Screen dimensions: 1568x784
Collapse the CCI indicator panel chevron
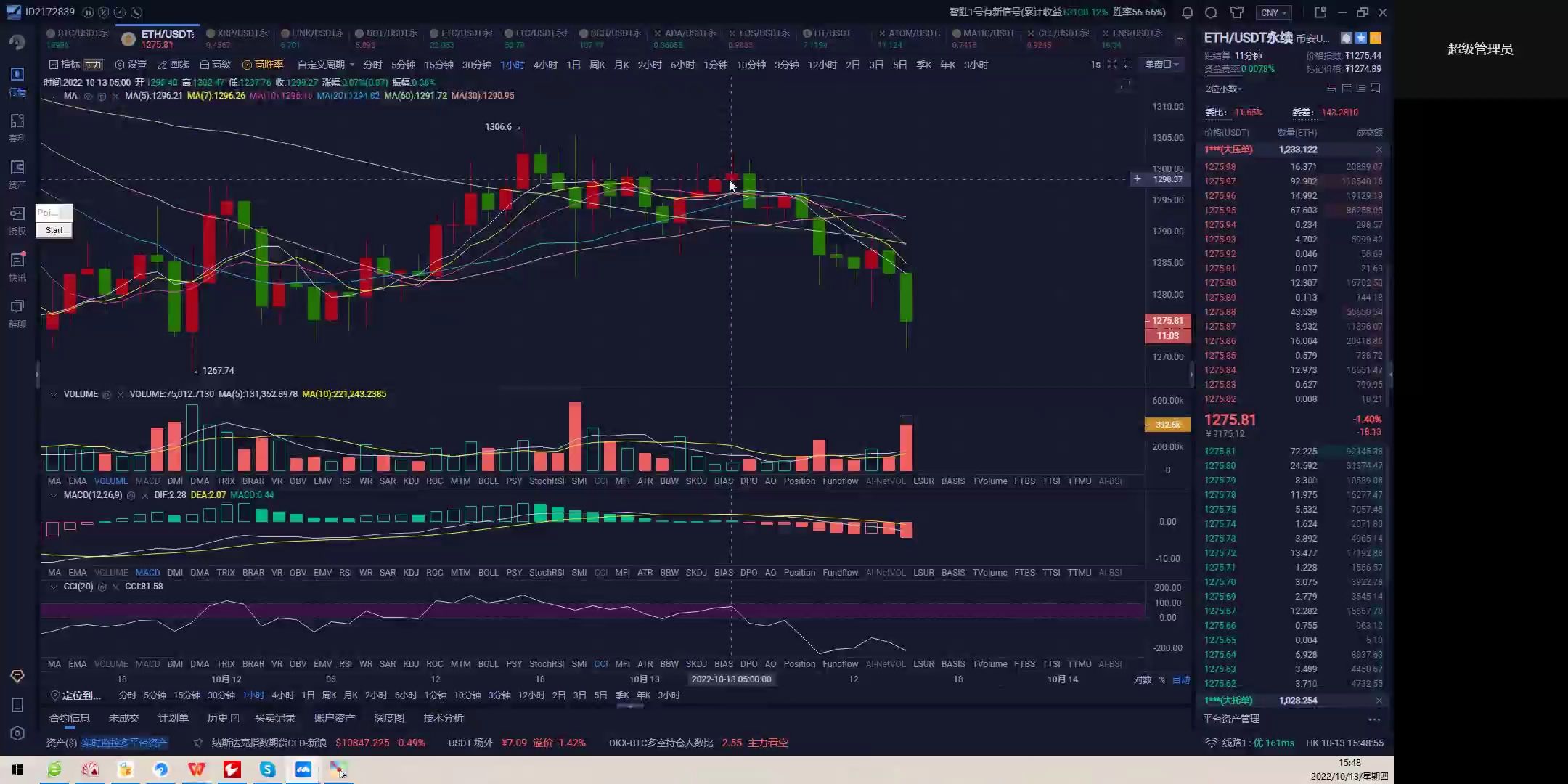[x=53, y=587]
